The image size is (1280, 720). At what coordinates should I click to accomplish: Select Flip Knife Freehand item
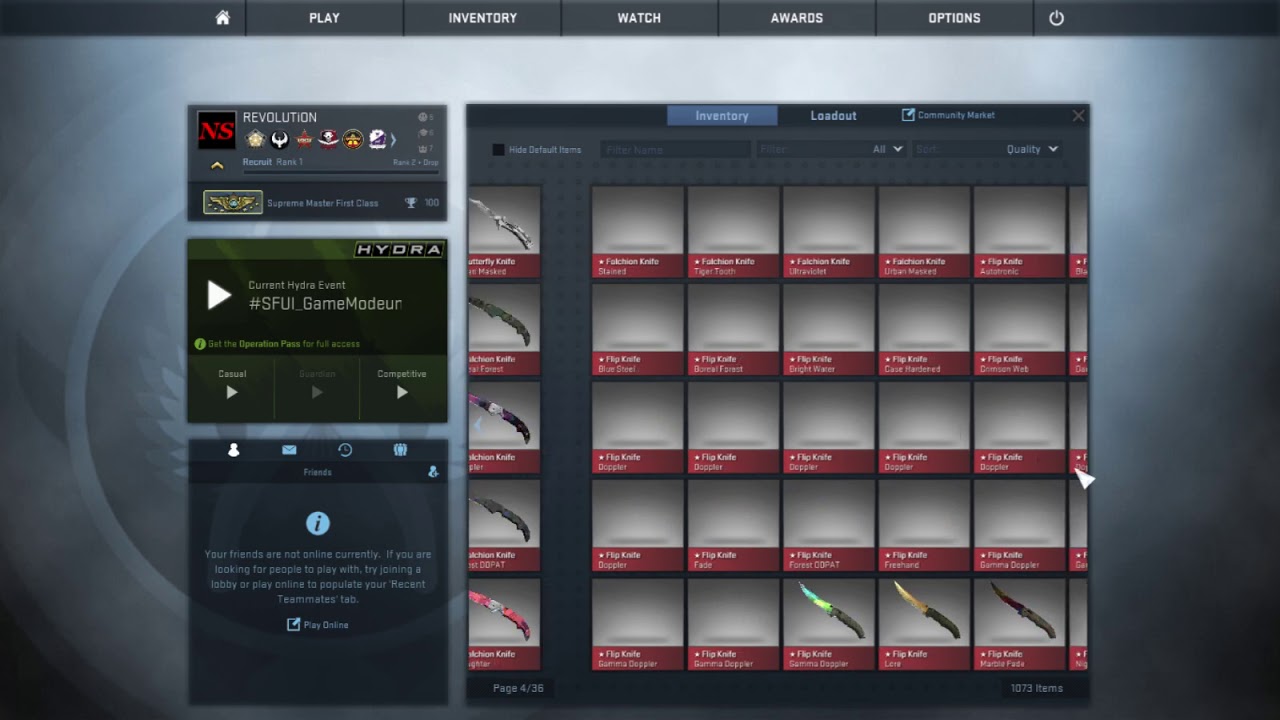click(924, 525)
